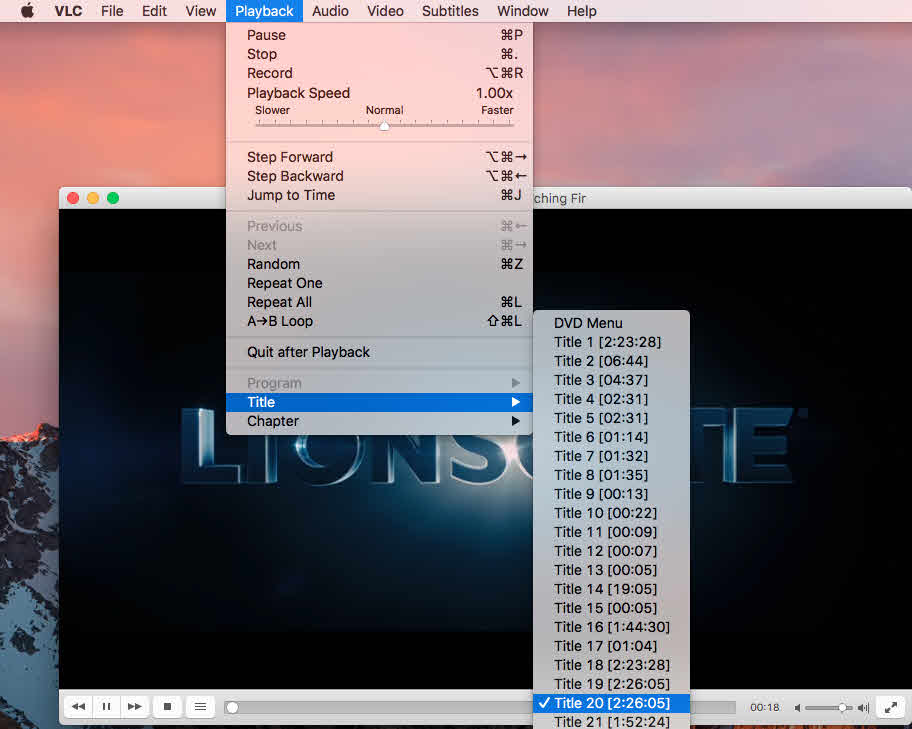Toggle Repeat All option
This screenshot has height=729, width=912.
[x=379, y=303]
